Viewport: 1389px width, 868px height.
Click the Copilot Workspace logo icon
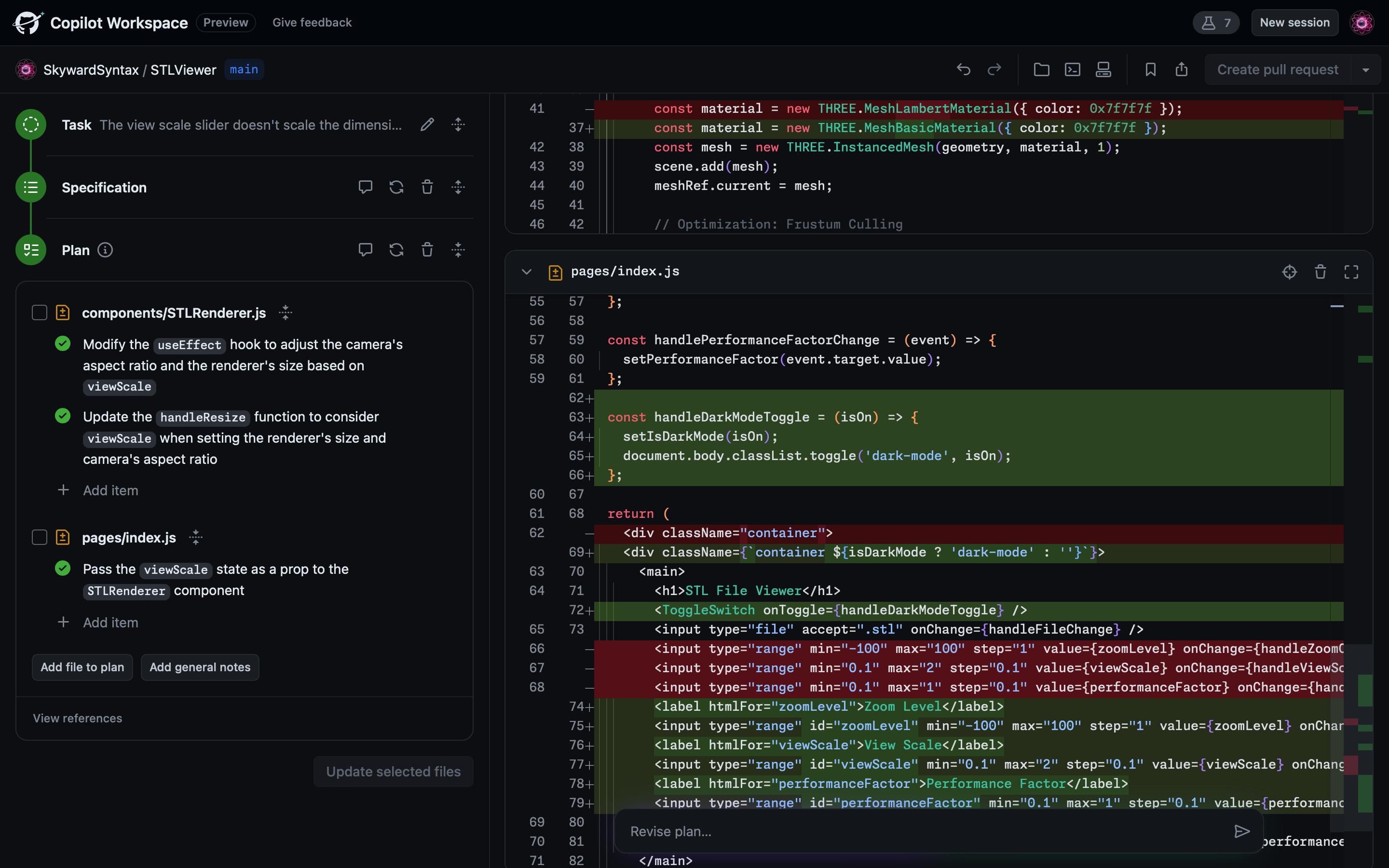27,22
